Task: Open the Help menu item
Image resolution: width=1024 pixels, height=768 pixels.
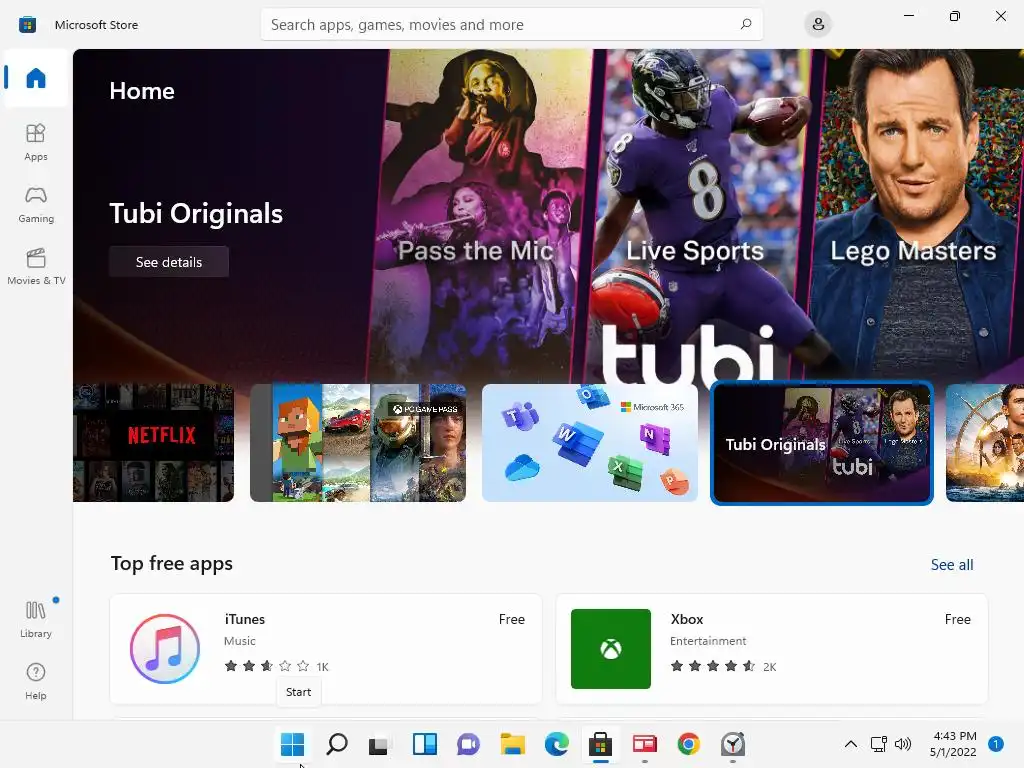Action: tap(36, 682)
